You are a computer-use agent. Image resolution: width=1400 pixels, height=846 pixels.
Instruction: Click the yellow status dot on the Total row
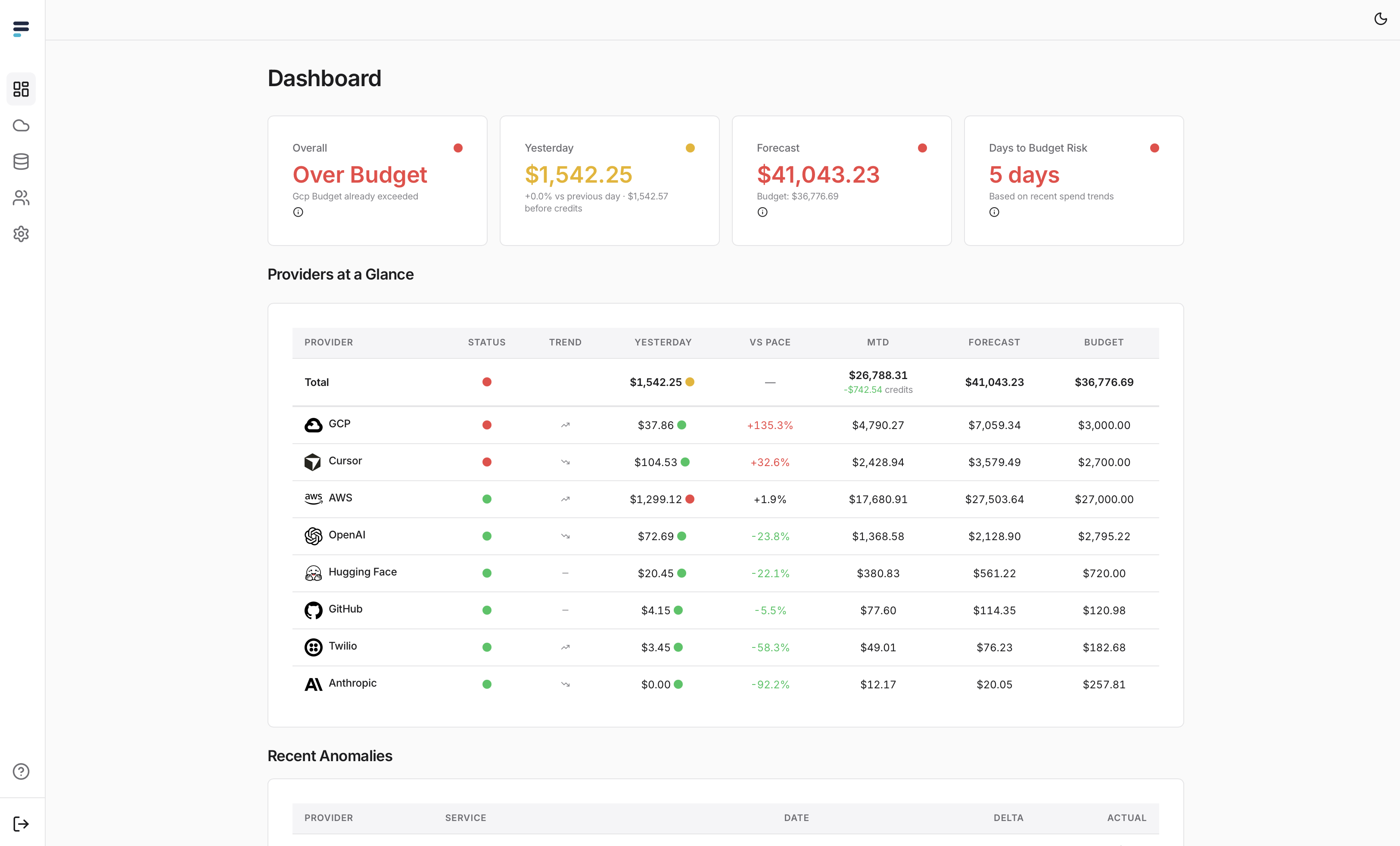coord(690,383)
